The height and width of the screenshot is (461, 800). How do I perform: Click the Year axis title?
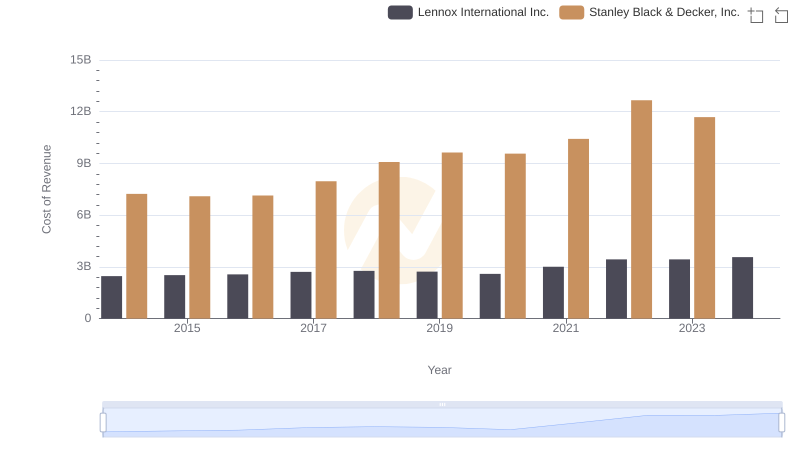tap(439, 370)
